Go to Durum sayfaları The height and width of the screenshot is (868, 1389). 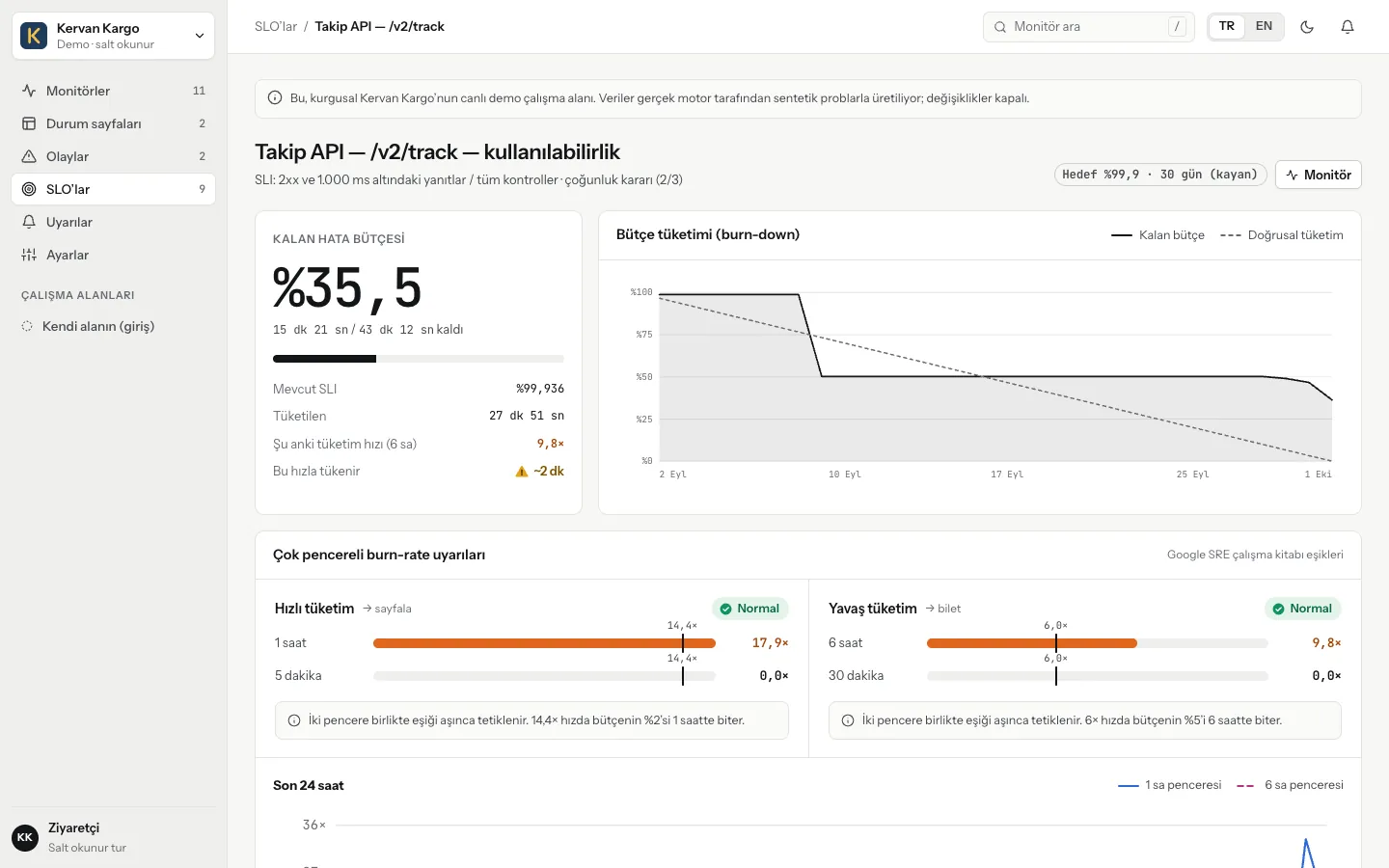pos(113,123)
